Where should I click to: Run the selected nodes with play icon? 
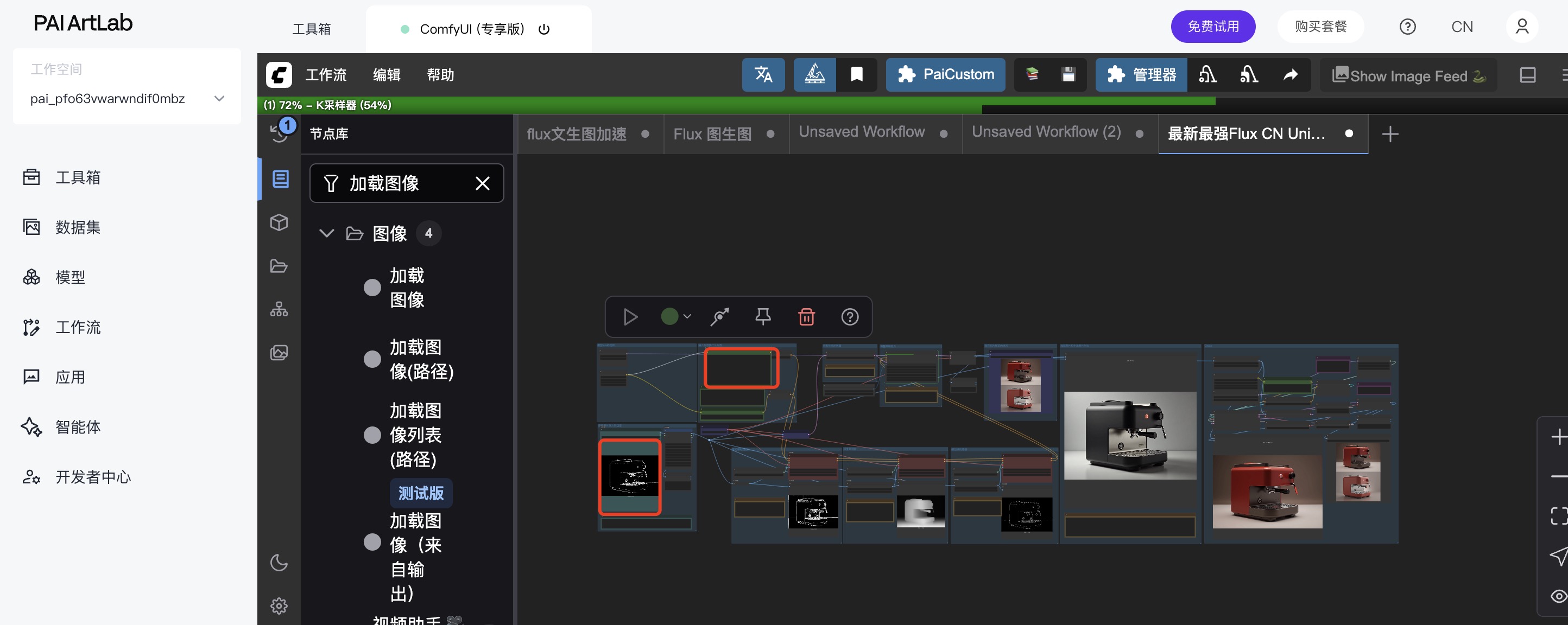coord(630,317)
